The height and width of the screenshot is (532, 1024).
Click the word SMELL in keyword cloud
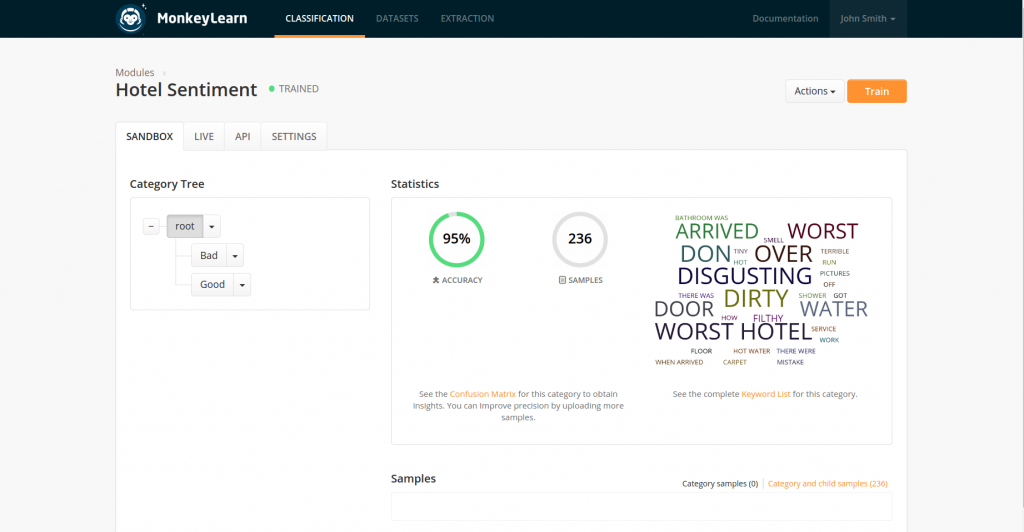coord(773,240)
